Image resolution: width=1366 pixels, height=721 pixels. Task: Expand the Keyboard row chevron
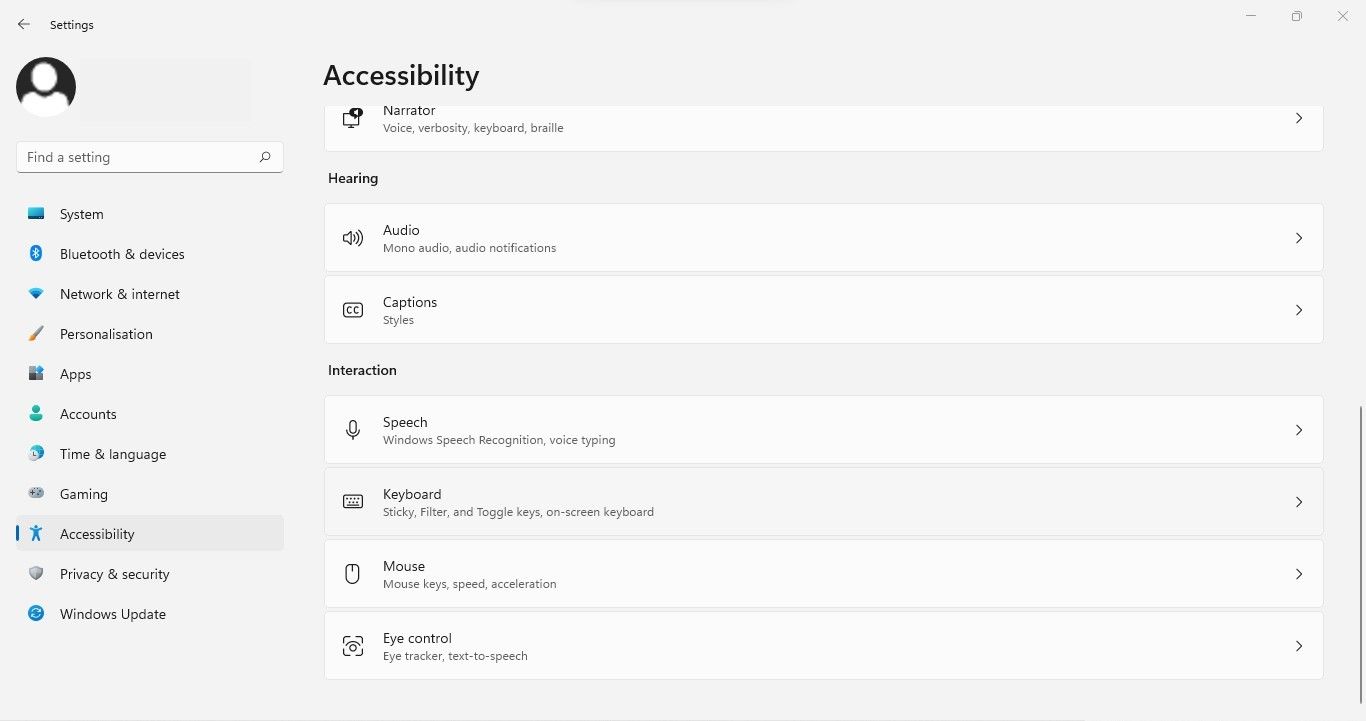click(1299, 502)
